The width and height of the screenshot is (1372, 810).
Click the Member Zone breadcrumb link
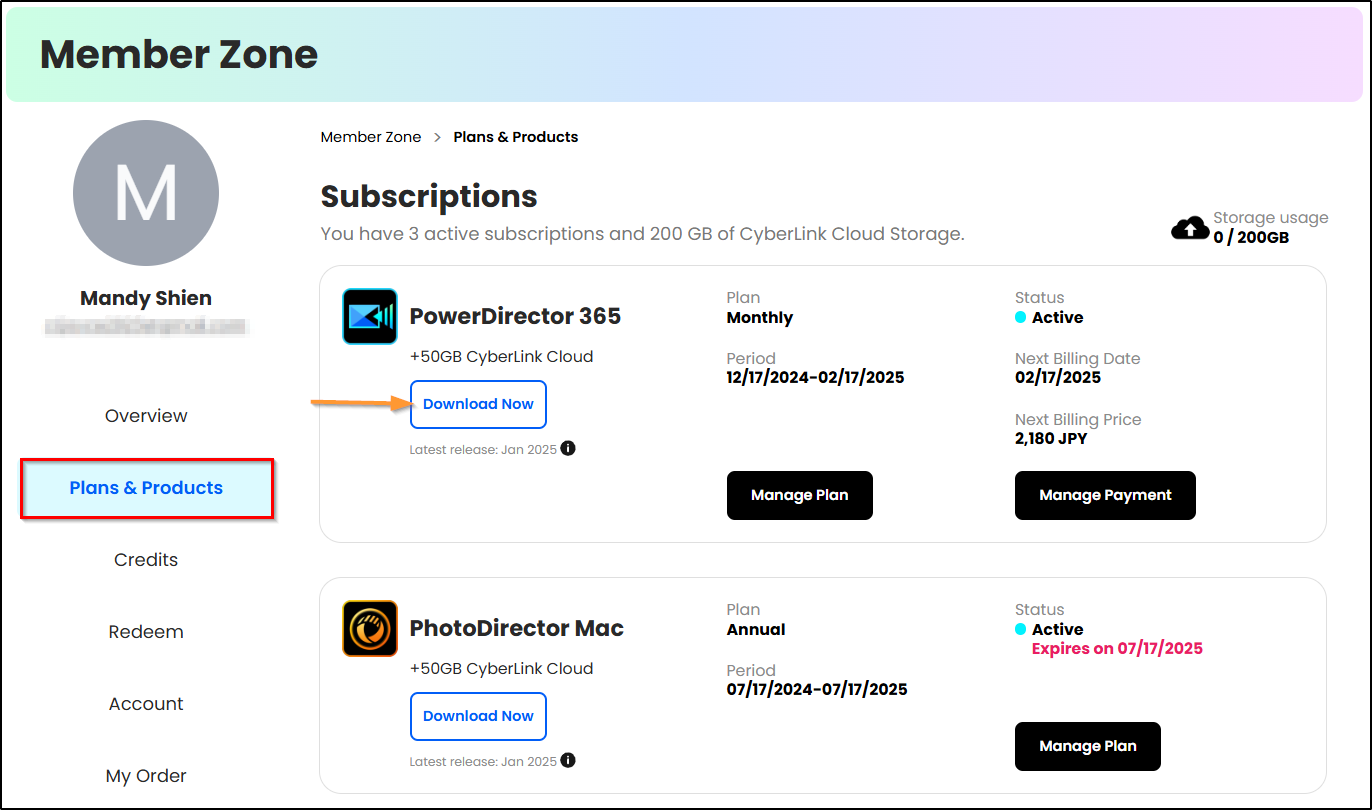(x=371, y=137)
